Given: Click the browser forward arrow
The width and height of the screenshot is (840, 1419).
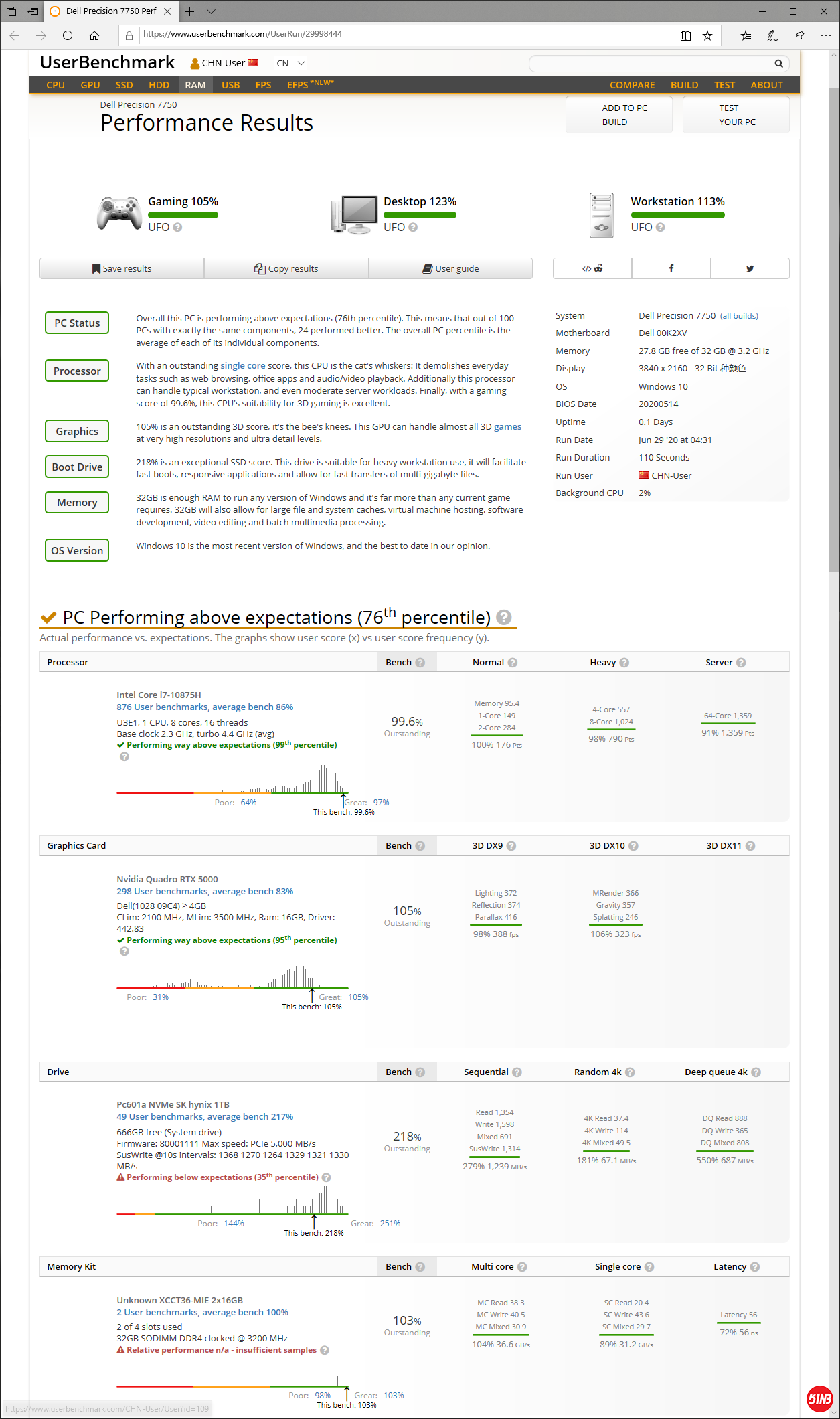Looking at the screenshot, I should (x=41, y=35).
